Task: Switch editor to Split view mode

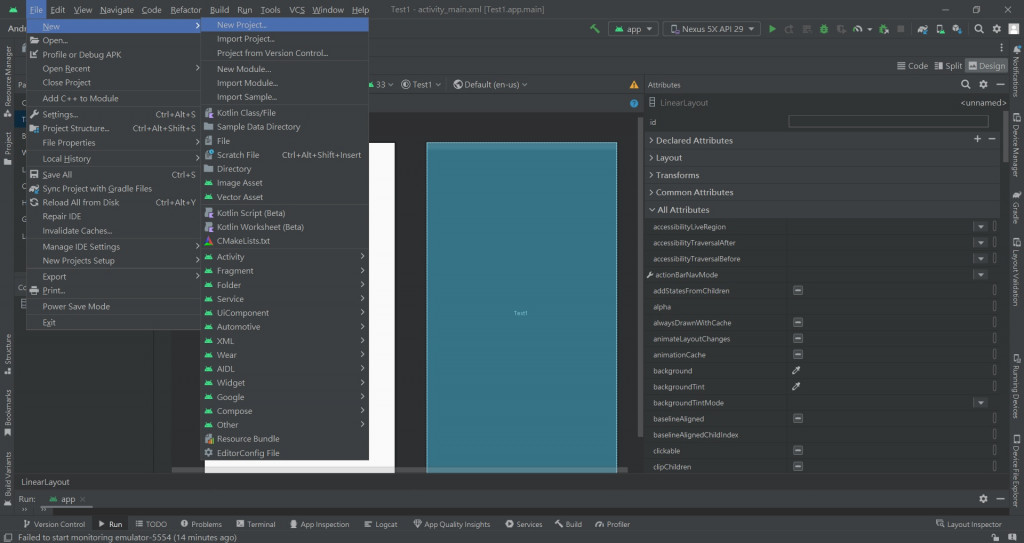Action: (x=948, y=65)
